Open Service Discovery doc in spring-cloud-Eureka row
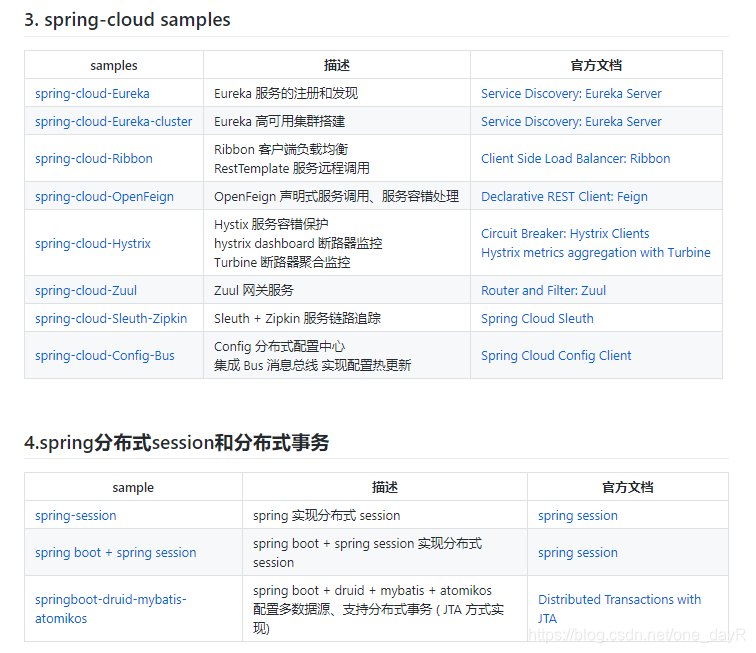The image size is (756, 653). tap(571, 94)
